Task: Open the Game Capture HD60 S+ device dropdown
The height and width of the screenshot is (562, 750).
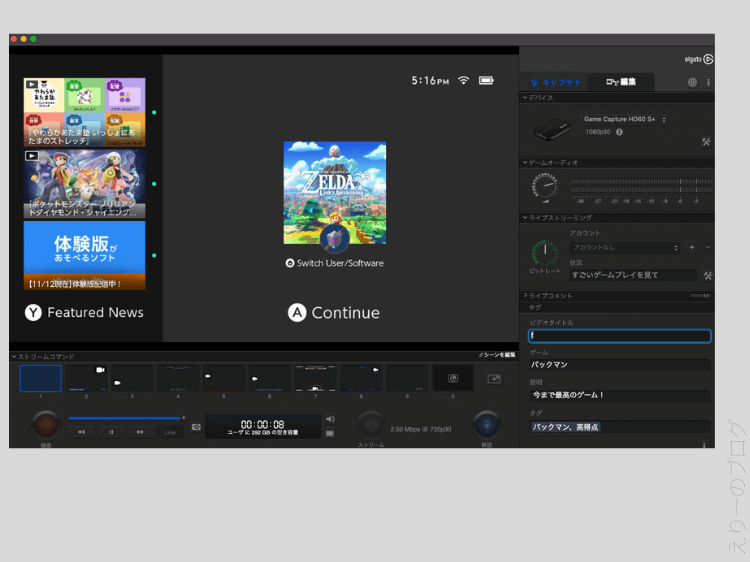Action: (x=624, y=119)
